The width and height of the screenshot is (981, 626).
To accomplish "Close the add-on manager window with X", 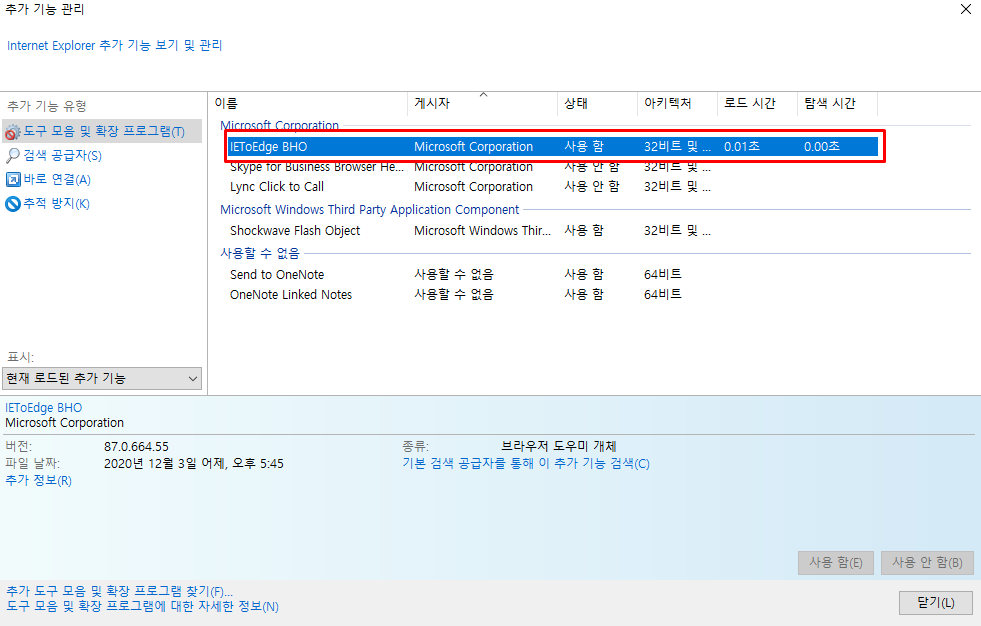I will [965, 9].
